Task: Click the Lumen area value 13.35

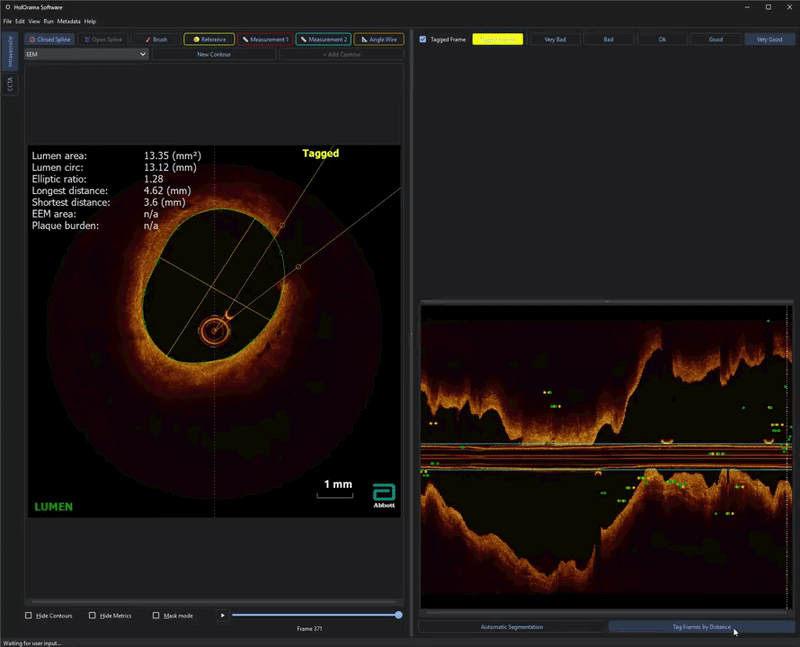Action: point(172,156)
